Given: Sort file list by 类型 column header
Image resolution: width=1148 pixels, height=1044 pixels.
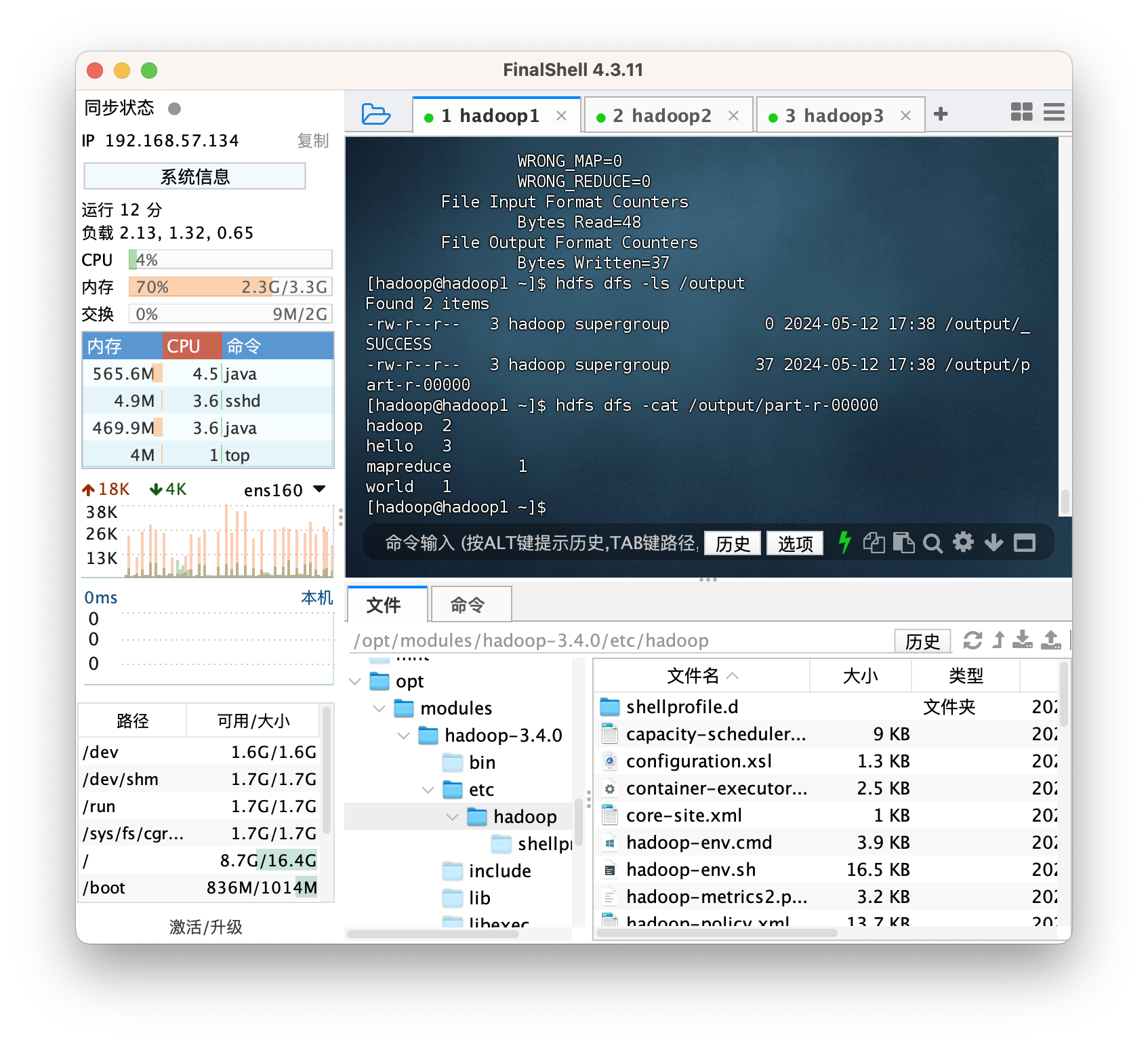Looking at the screenshot, I should click(966, 675).
